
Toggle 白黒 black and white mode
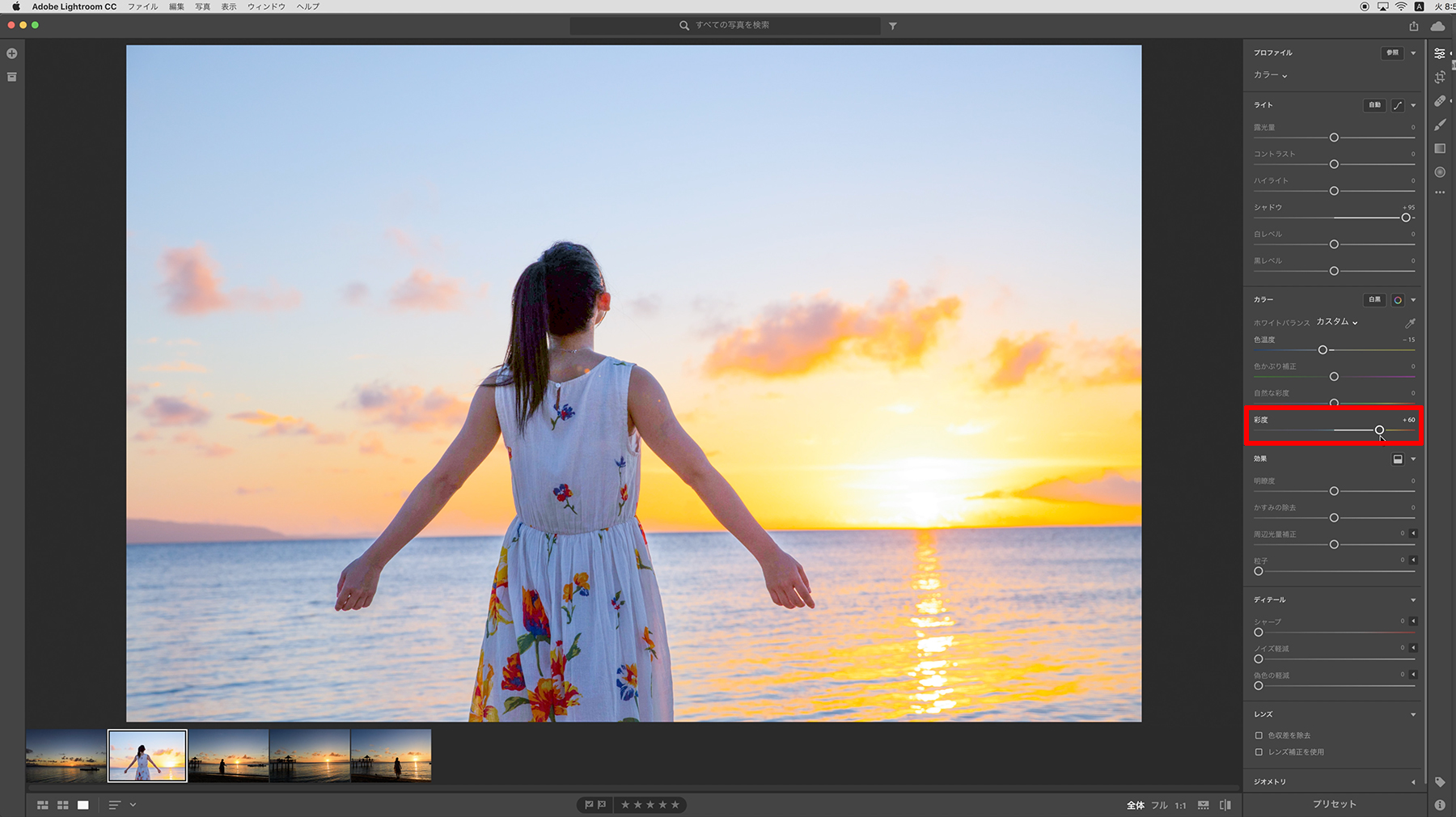coord(1374,300)
